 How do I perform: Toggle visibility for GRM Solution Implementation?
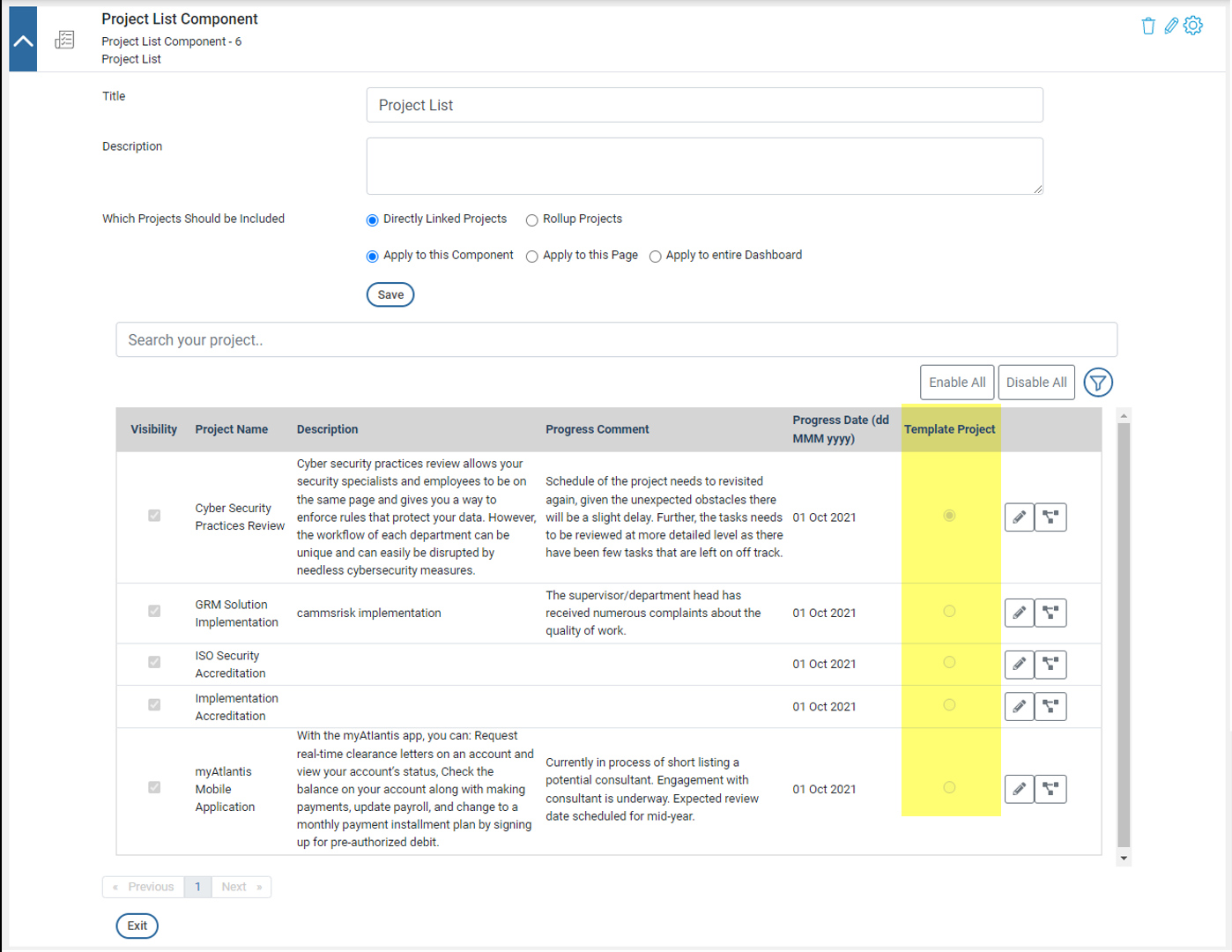pyautogui.click(x=154, y=611)
